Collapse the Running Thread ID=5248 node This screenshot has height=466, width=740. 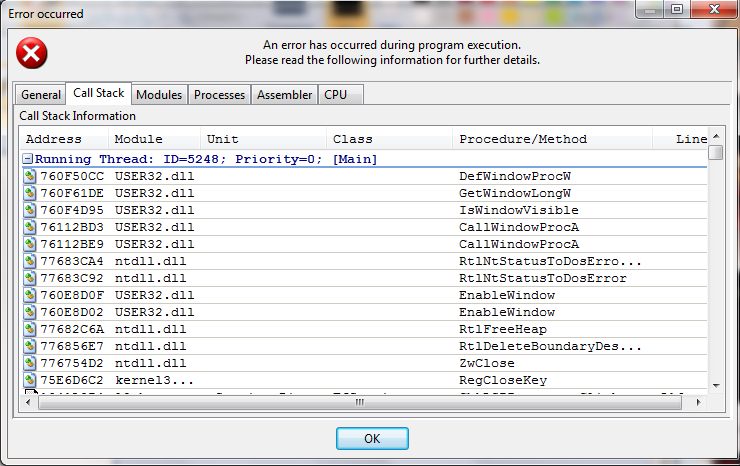[27, 159]
